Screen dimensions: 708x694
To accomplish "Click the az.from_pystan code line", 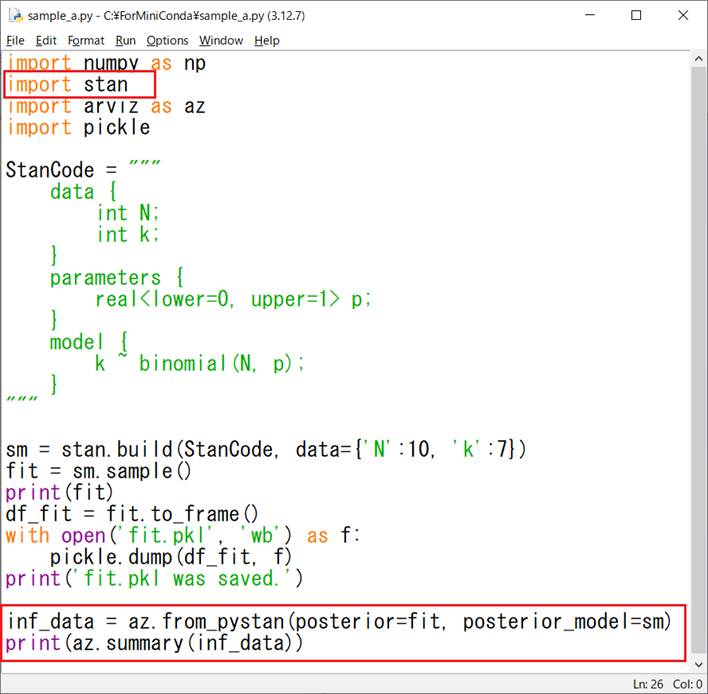I will point(338,622).
